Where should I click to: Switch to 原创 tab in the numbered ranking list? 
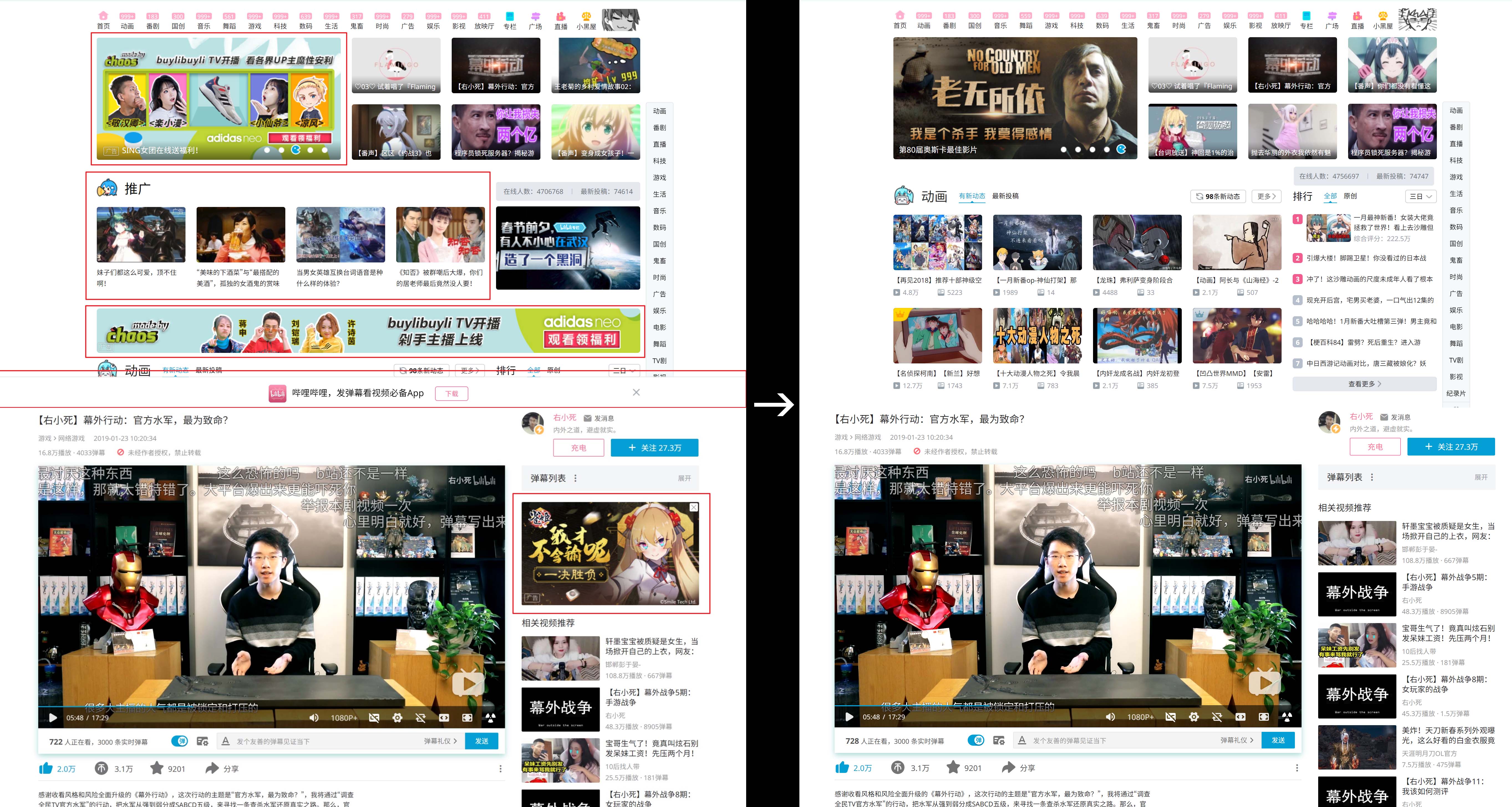[x=1350, y=196]
